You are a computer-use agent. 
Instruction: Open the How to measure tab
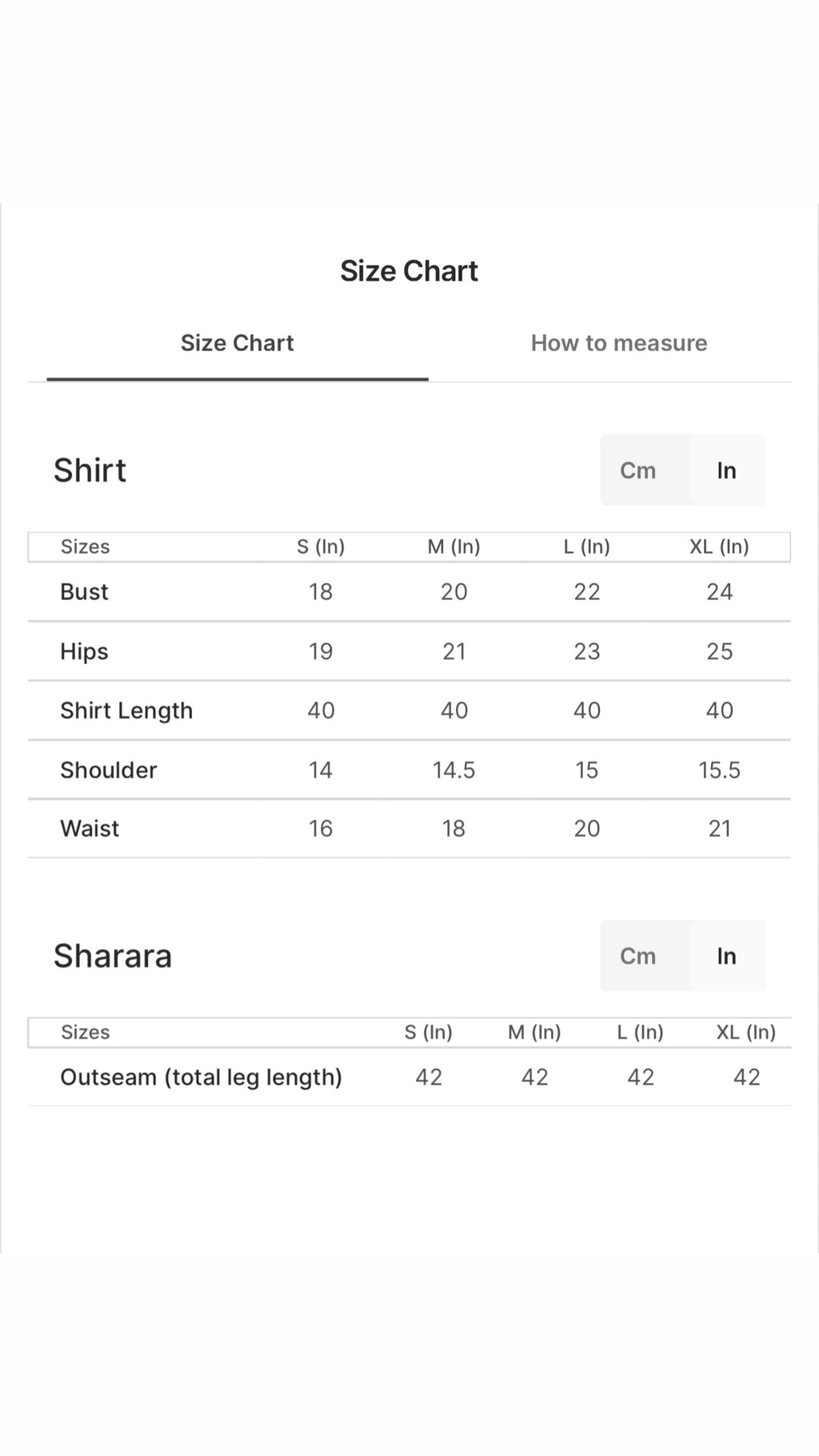pyautogui.click(x=619, y=343)
